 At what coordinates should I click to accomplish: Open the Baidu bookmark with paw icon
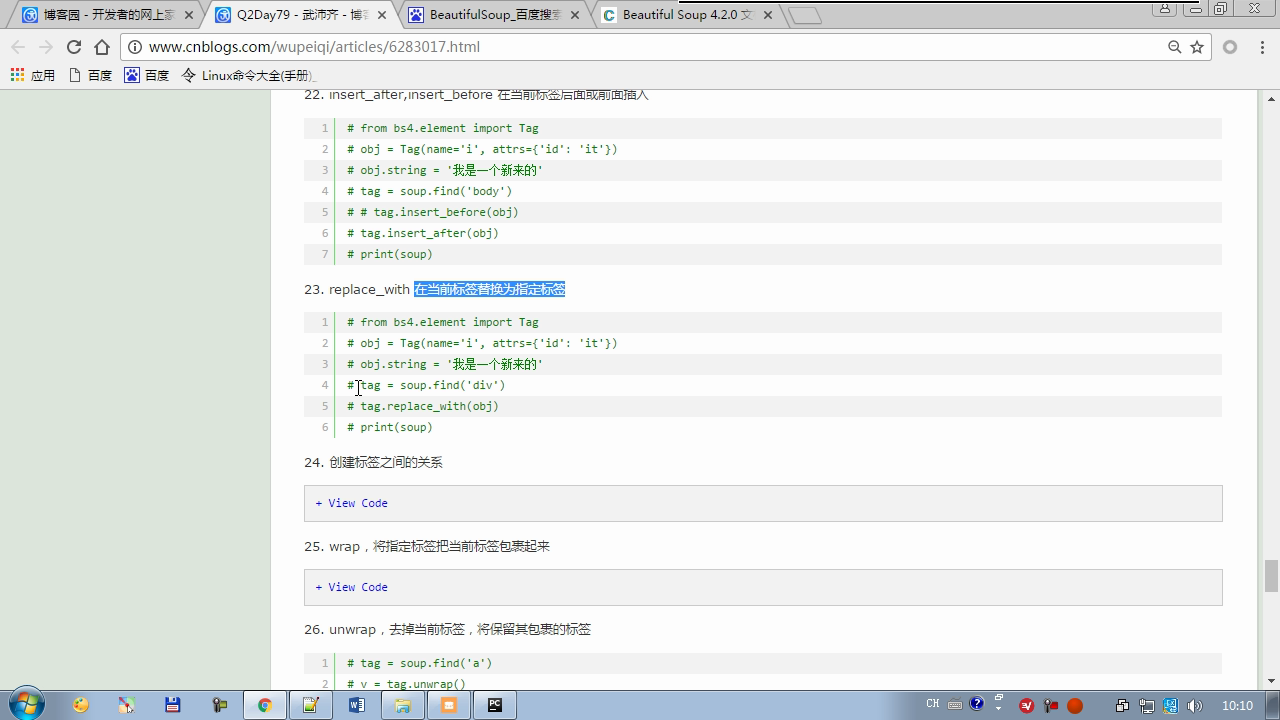click(x=146, y=75)
